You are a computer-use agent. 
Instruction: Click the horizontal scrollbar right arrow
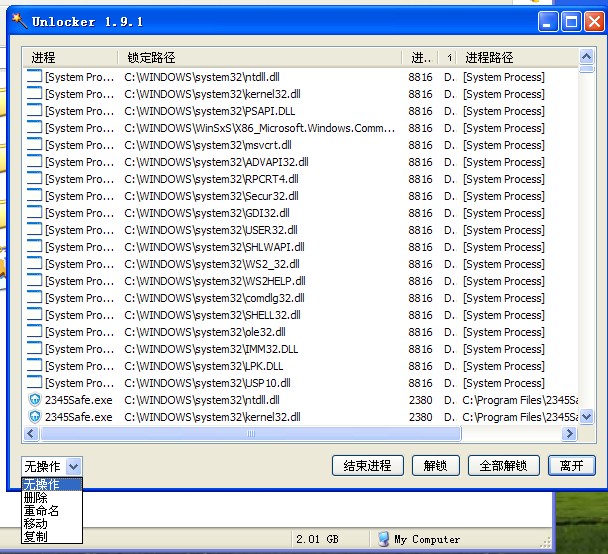tap(569, 433)
